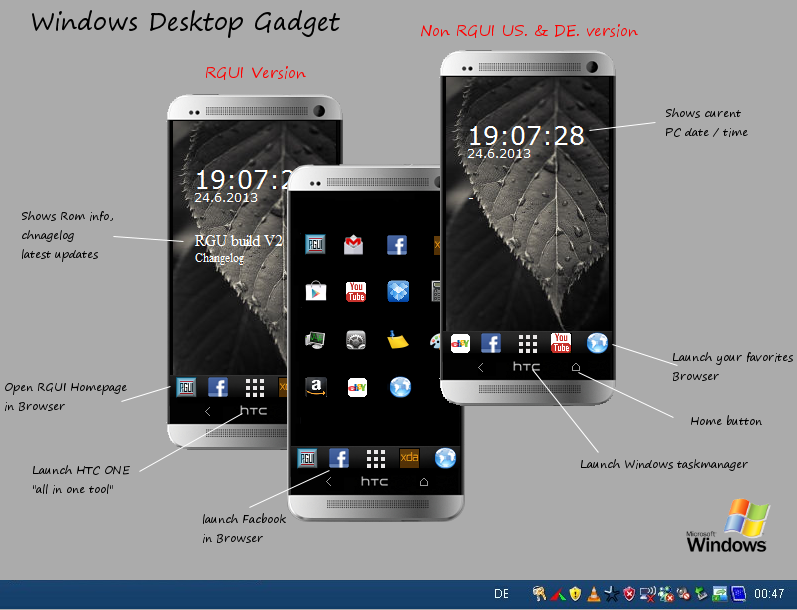Screen dimensions: 797x610
Task: Click the RGUI icon in middle phone's dock
Action: click(x=307, y=458)
